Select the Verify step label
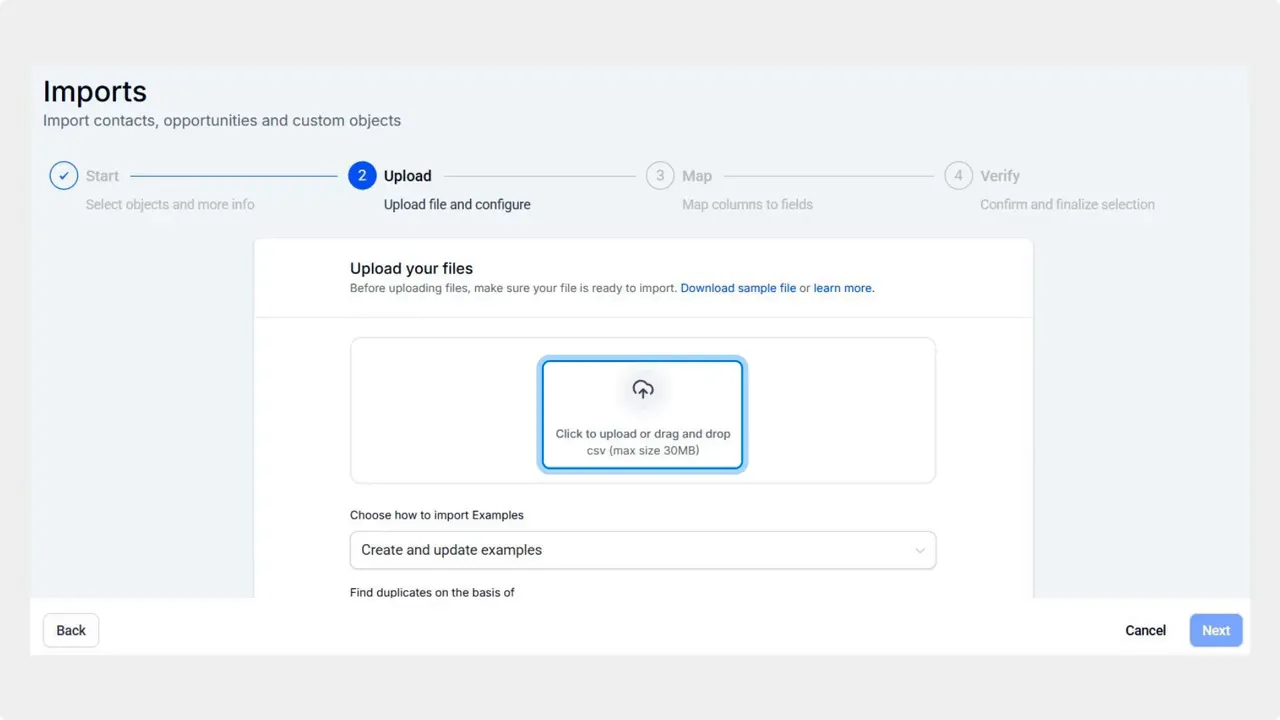Screen dimensions: 1280x720 pyautogui.click(x=1000, y=175)
